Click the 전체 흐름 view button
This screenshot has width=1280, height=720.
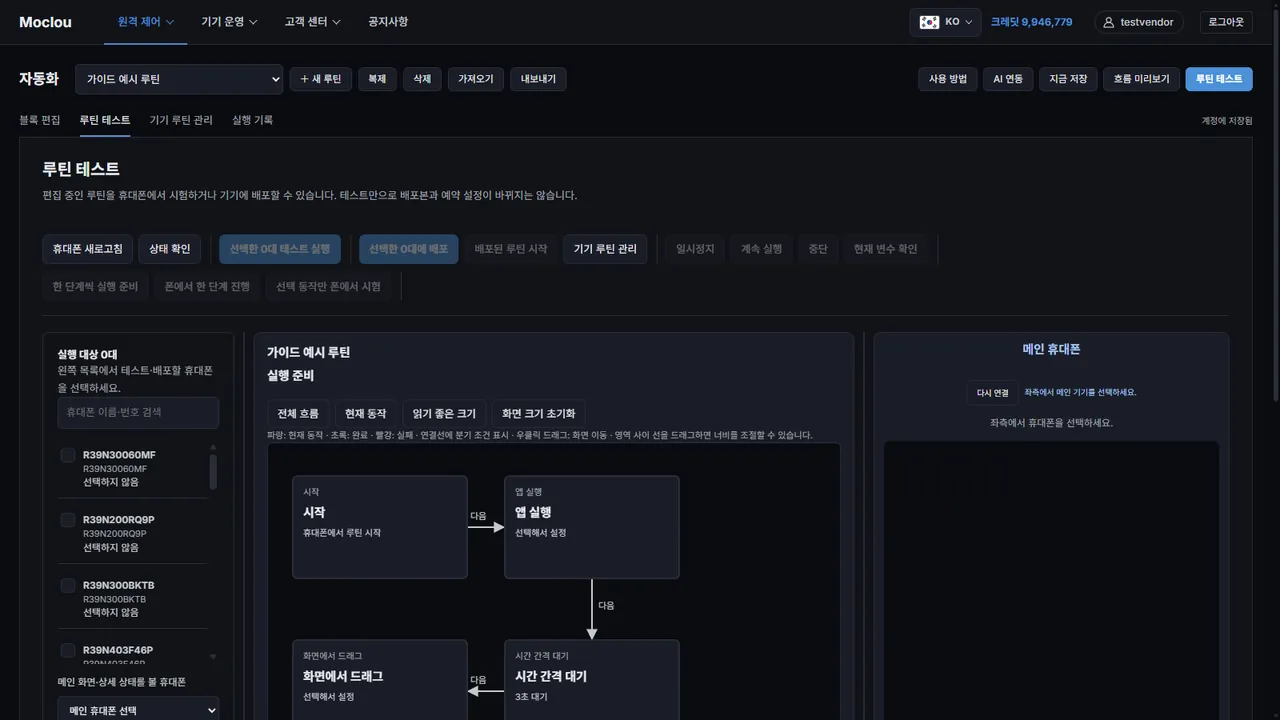(298, 413)
